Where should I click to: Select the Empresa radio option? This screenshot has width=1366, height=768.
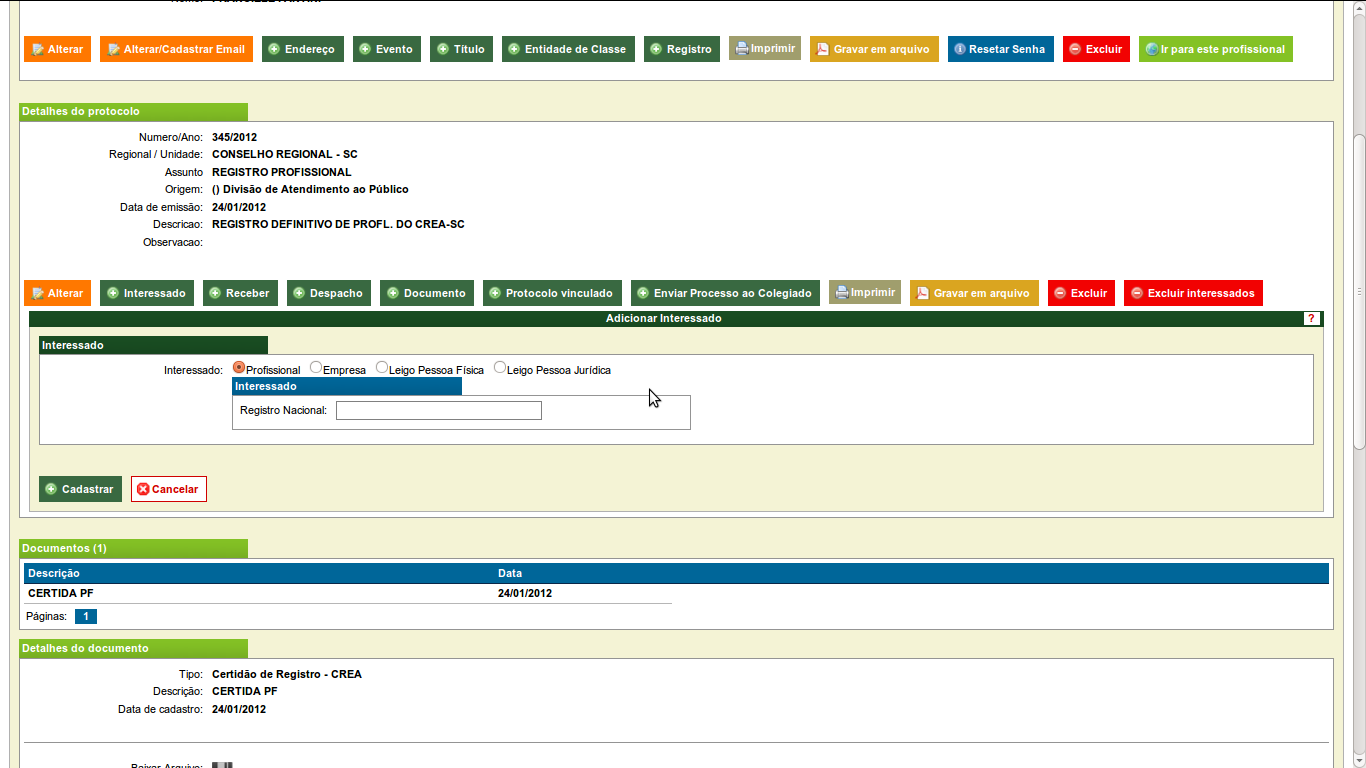point(316,368)
